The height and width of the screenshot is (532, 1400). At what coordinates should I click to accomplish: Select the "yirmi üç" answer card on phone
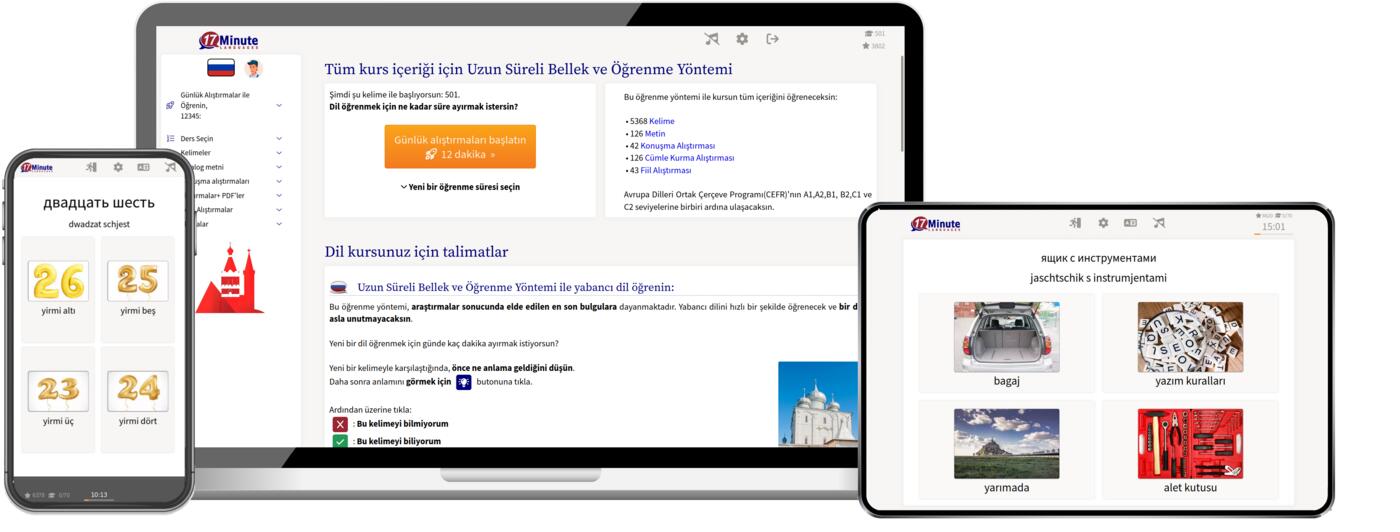click(x=58, y=398)
